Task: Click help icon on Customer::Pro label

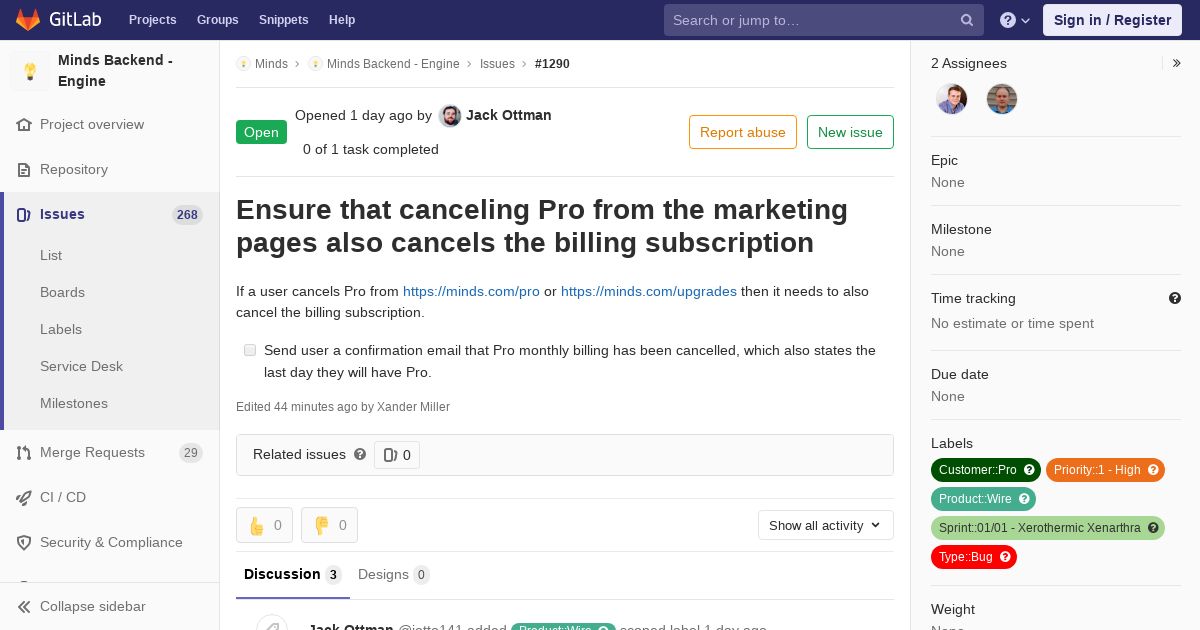Action: tap(1029, 470)
